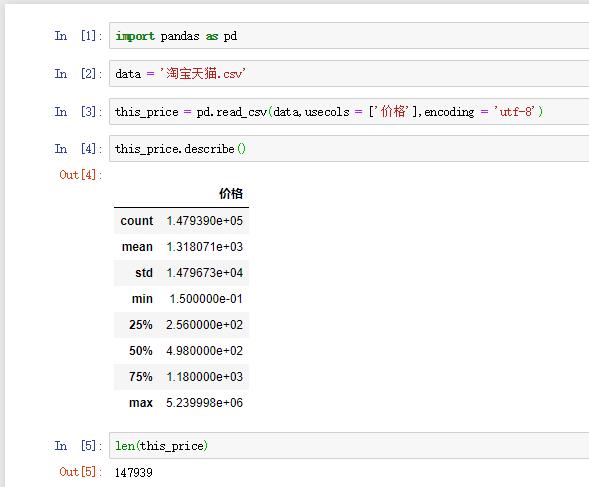Image resolution: width=589 pixels, height=487 pixels.
Task: Click the min row value 1.500000e-01
Action: 206,299
